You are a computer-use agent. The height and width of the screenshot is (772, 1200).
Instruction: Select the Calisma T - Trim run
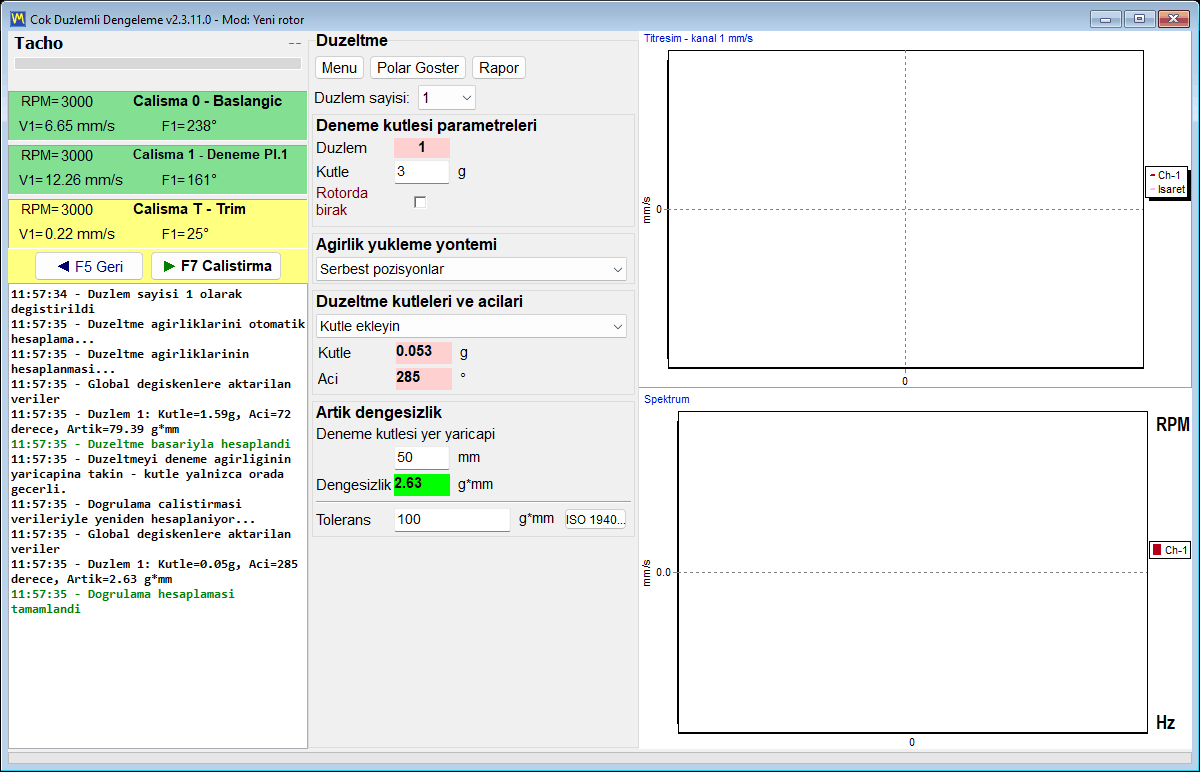(x=158, y=223)
